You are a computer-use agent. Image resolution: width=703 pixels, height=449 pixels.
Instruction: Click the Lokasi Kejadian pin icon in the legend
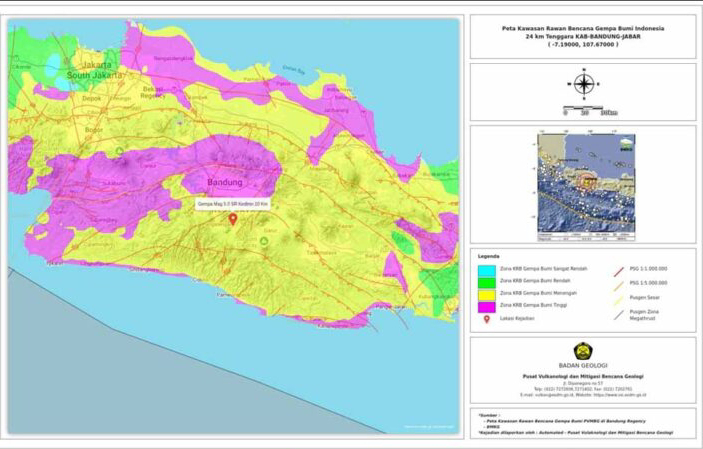486,319
